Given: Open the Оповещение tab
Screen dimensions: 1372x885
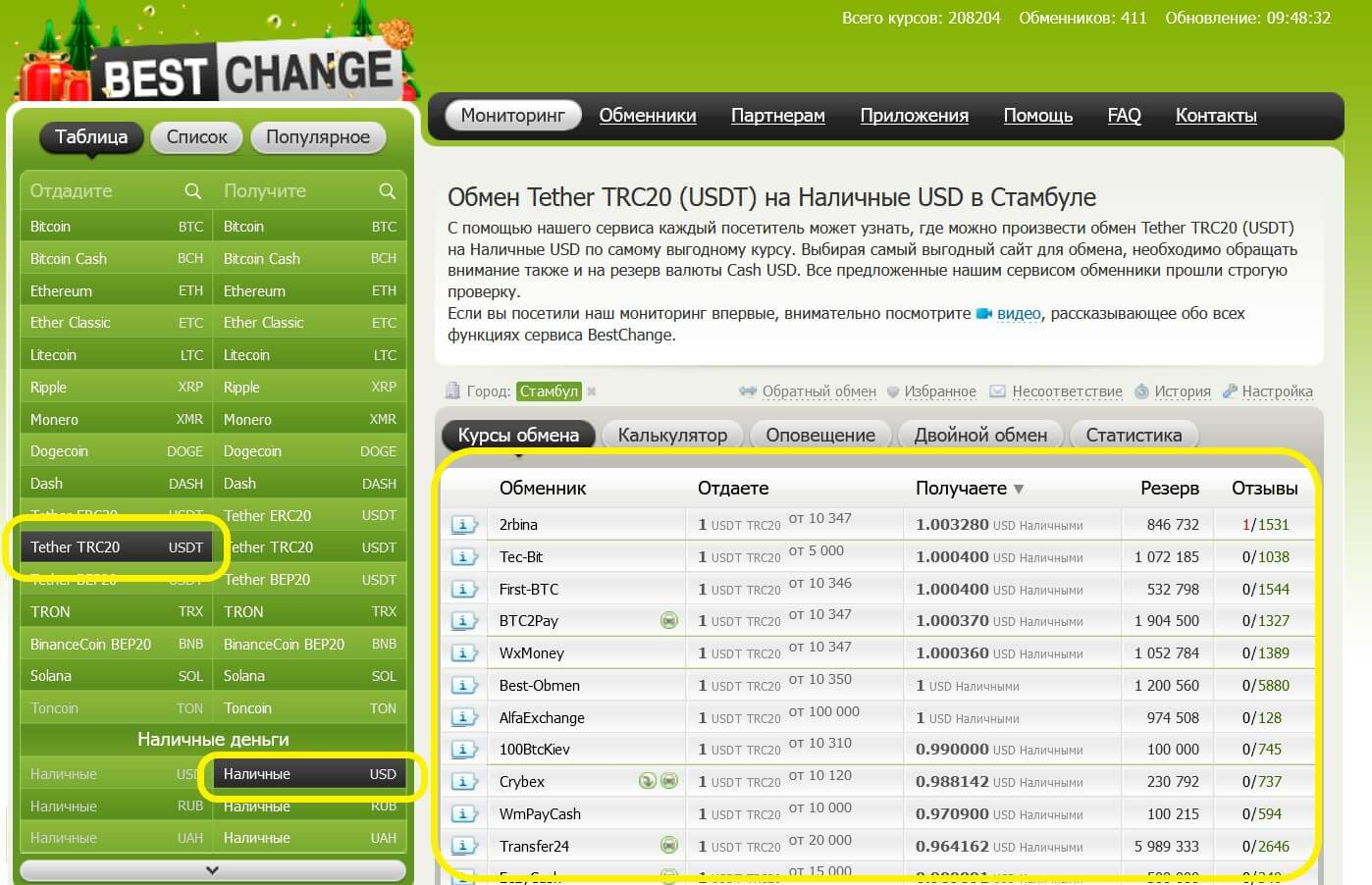Looking at the screenshot, I should (820, 435).
